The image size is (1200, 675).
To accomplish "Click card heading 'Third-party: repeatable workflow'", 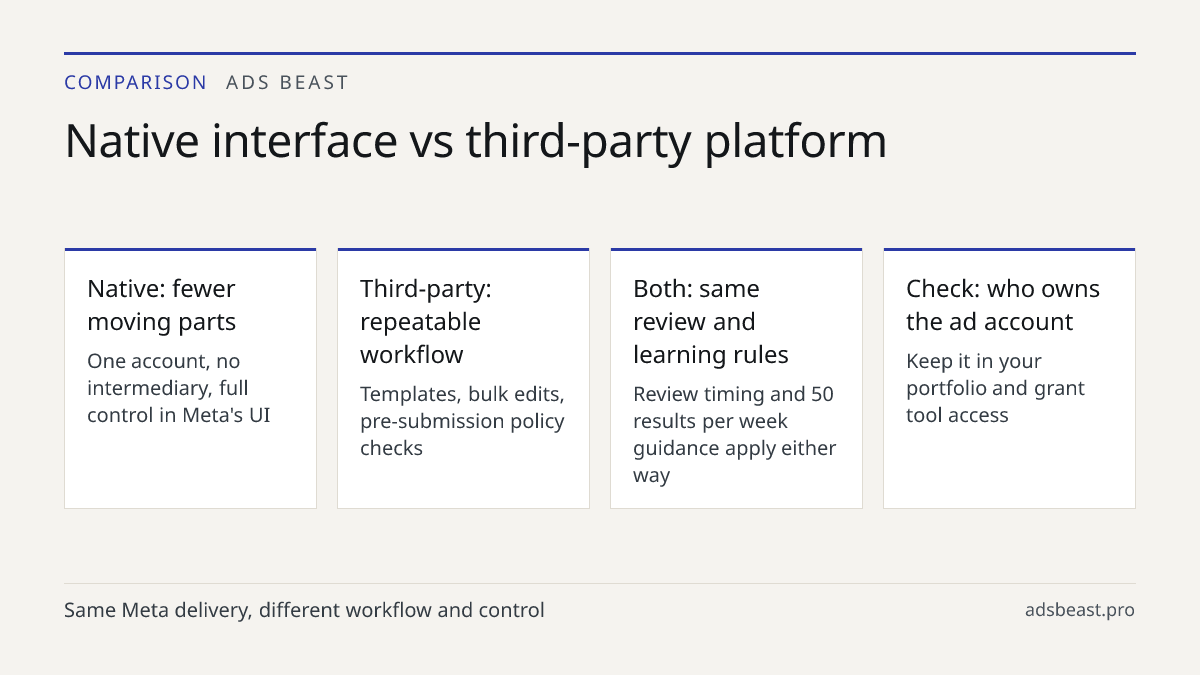I will pyautogui.click(x=426, y=321).
